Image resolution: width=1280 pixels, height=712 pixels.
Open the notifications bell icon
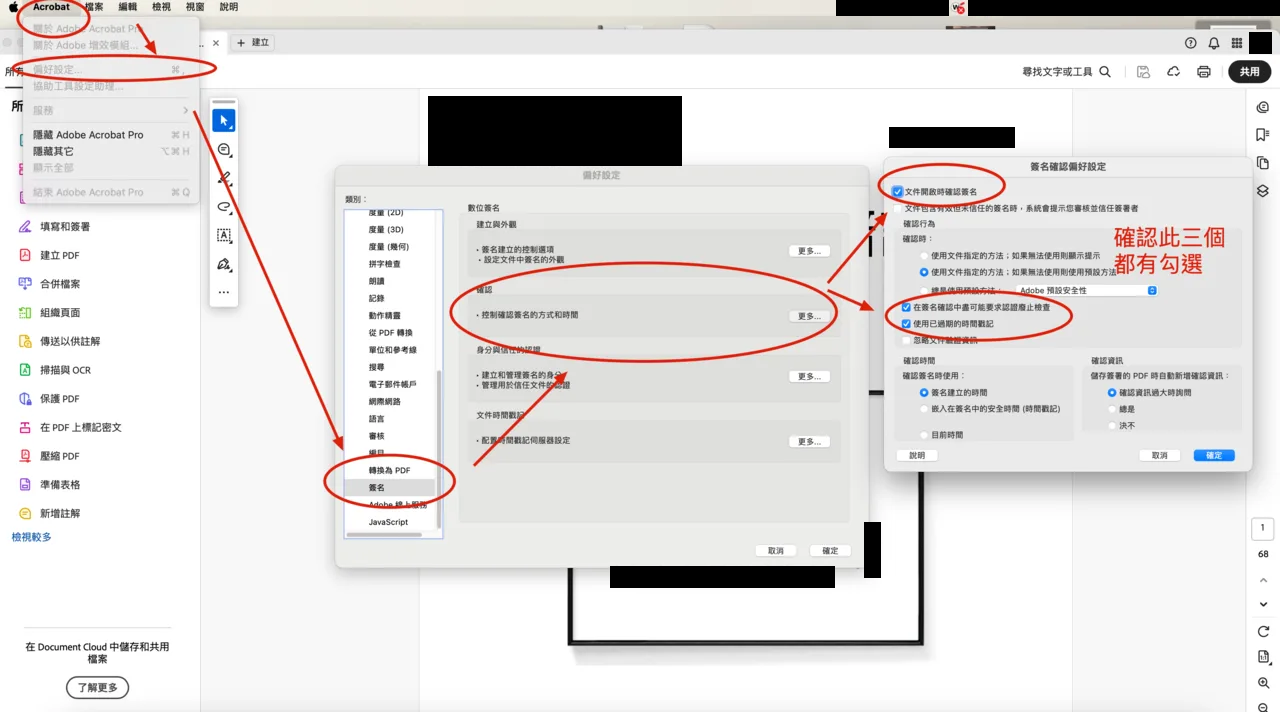[1214, 43]
